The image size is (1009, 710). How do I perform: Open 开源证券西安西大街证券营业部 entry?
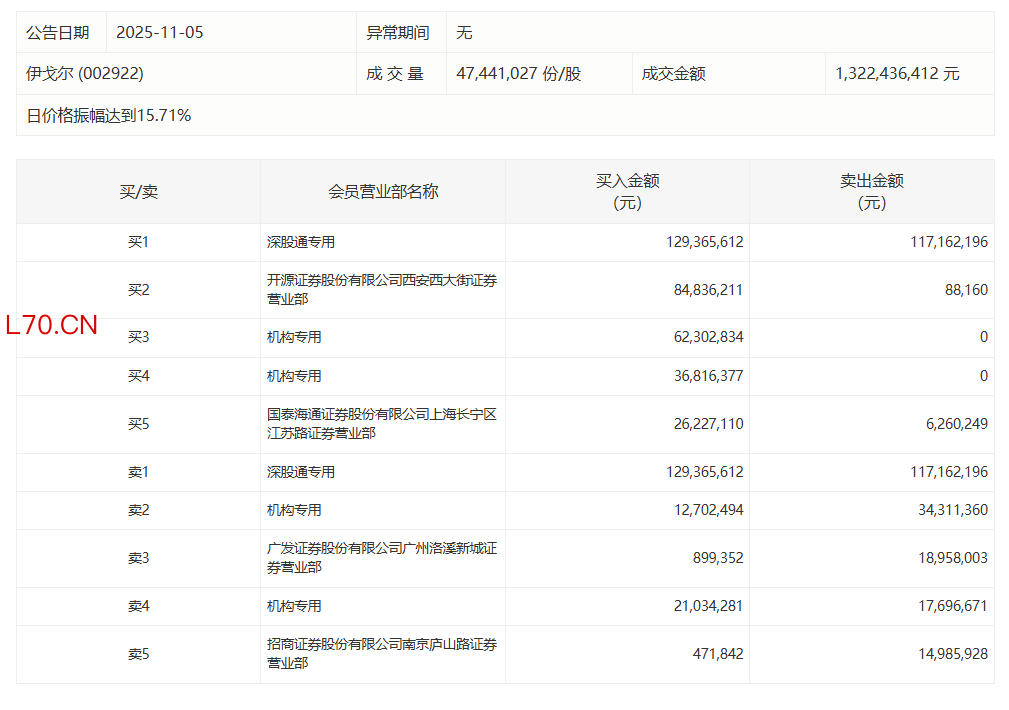(x=381, y=289)
